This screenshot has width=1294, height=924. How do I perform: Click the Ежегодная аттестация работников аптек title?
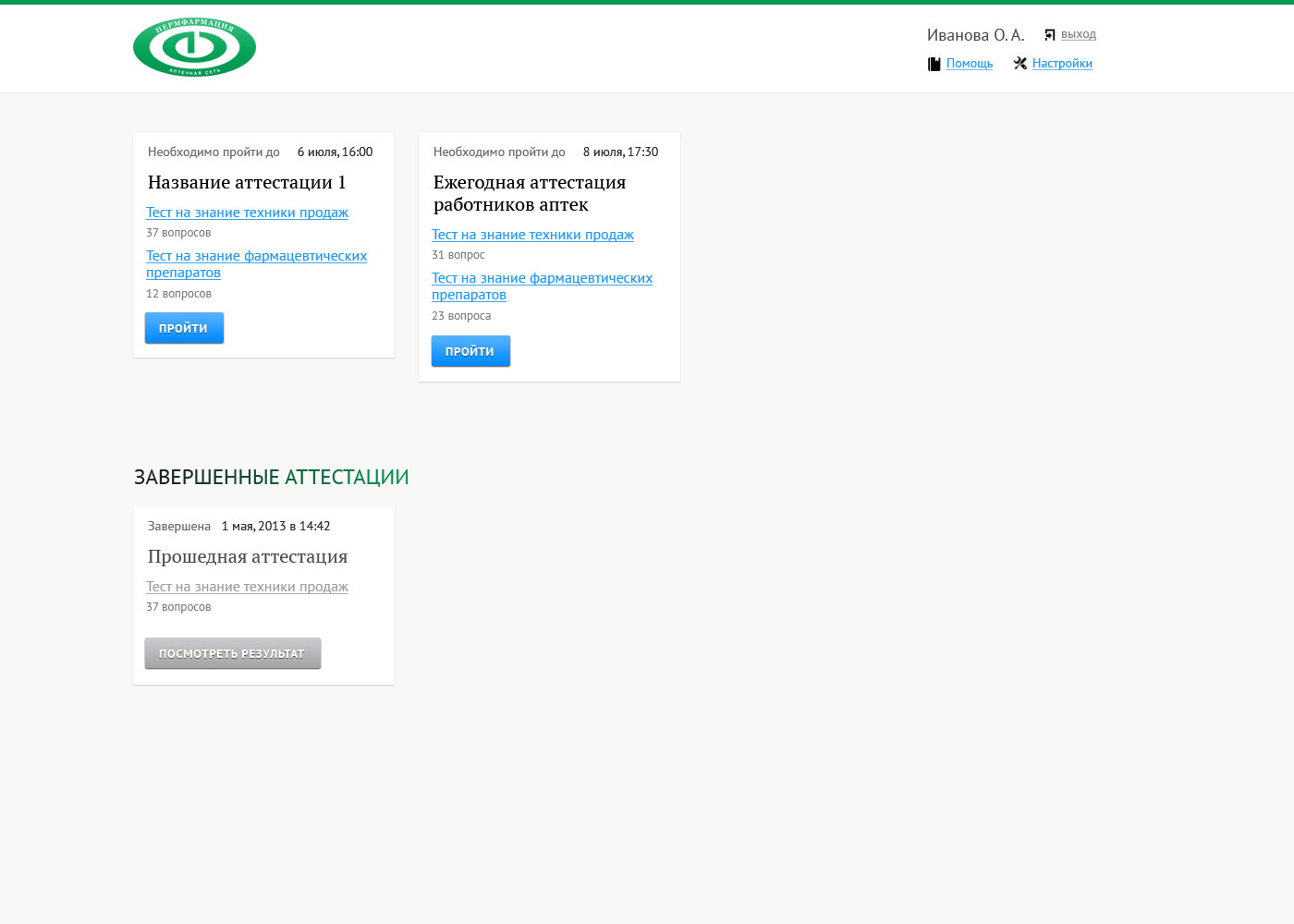529,193
